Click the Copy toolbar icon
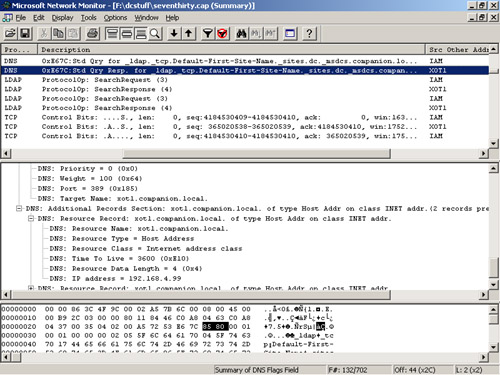The image size is (500, 375). (x=59, y=33)
